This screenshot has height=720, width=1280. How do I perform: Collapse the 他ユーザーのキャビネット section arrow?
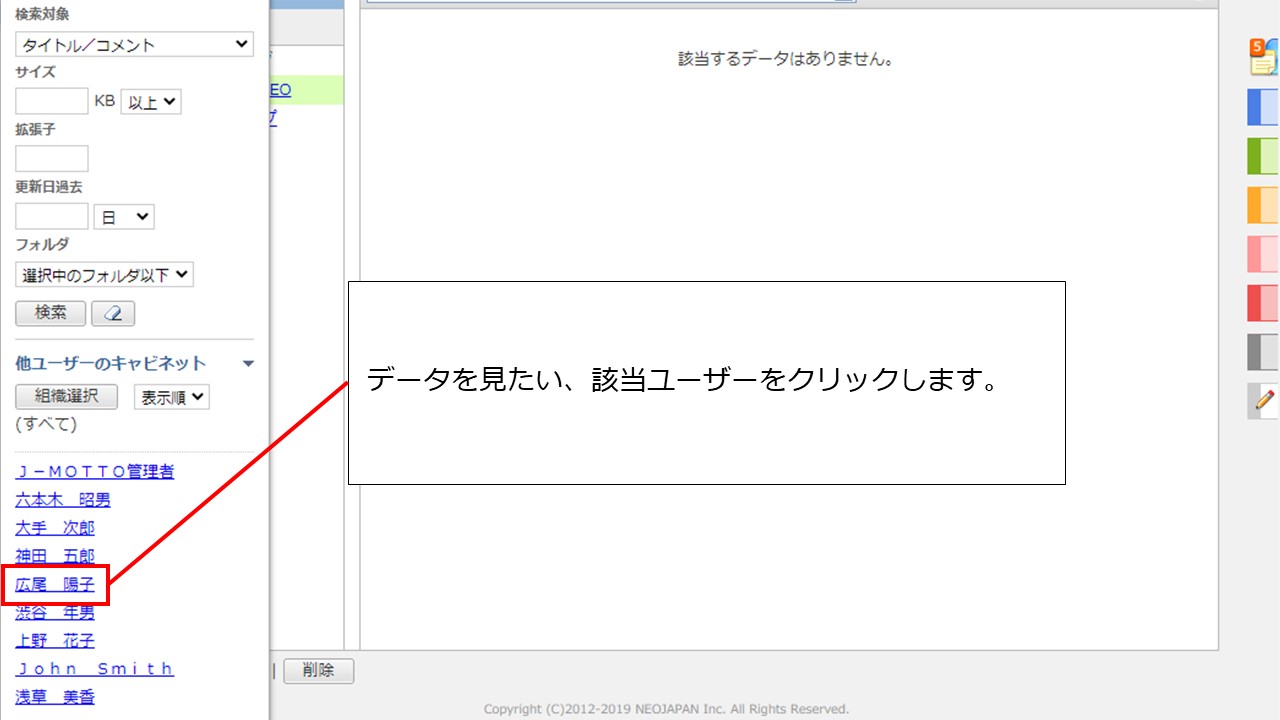249,364
